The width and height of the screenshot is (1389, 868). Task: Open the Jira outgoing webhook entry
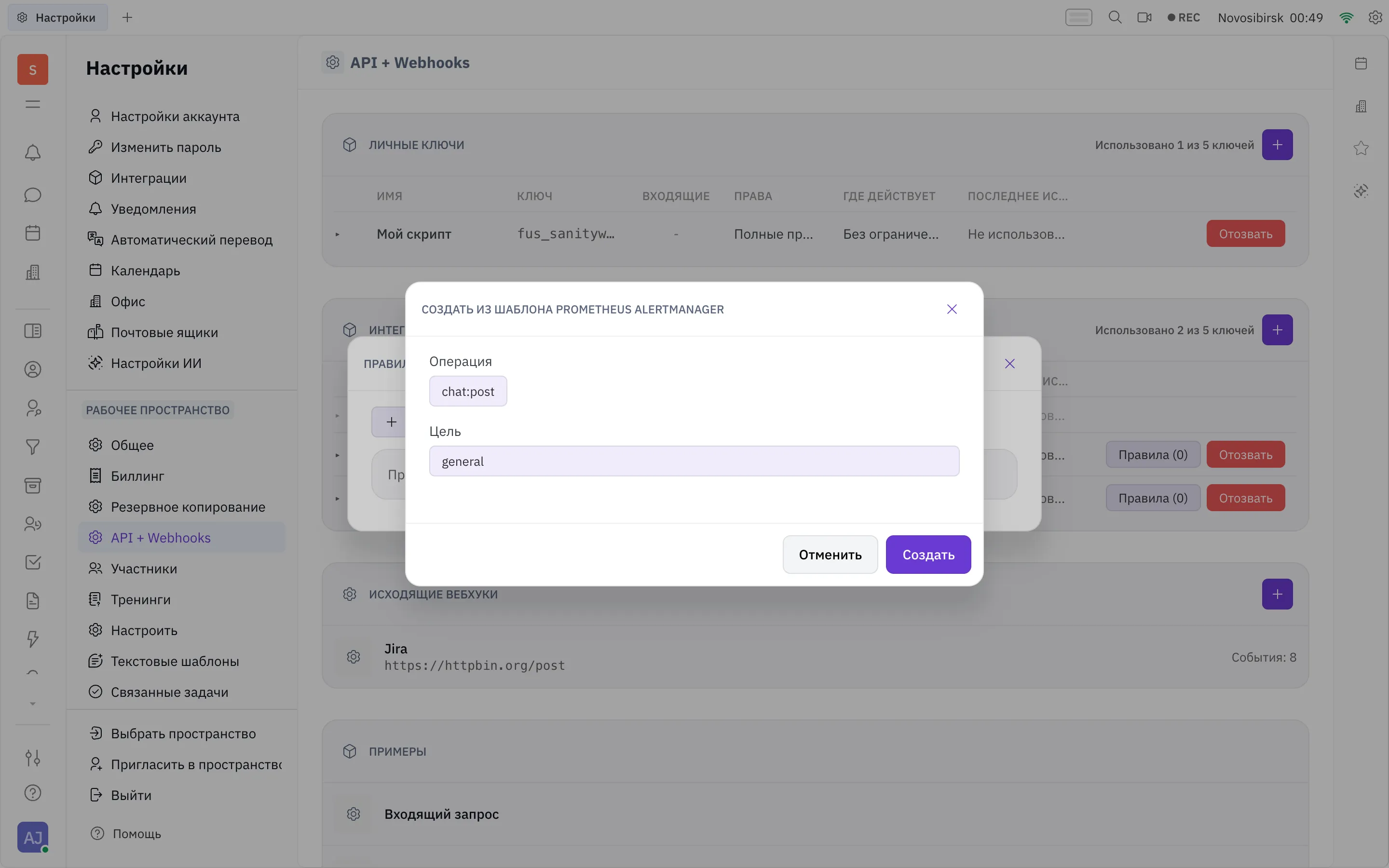coord(815,657)
